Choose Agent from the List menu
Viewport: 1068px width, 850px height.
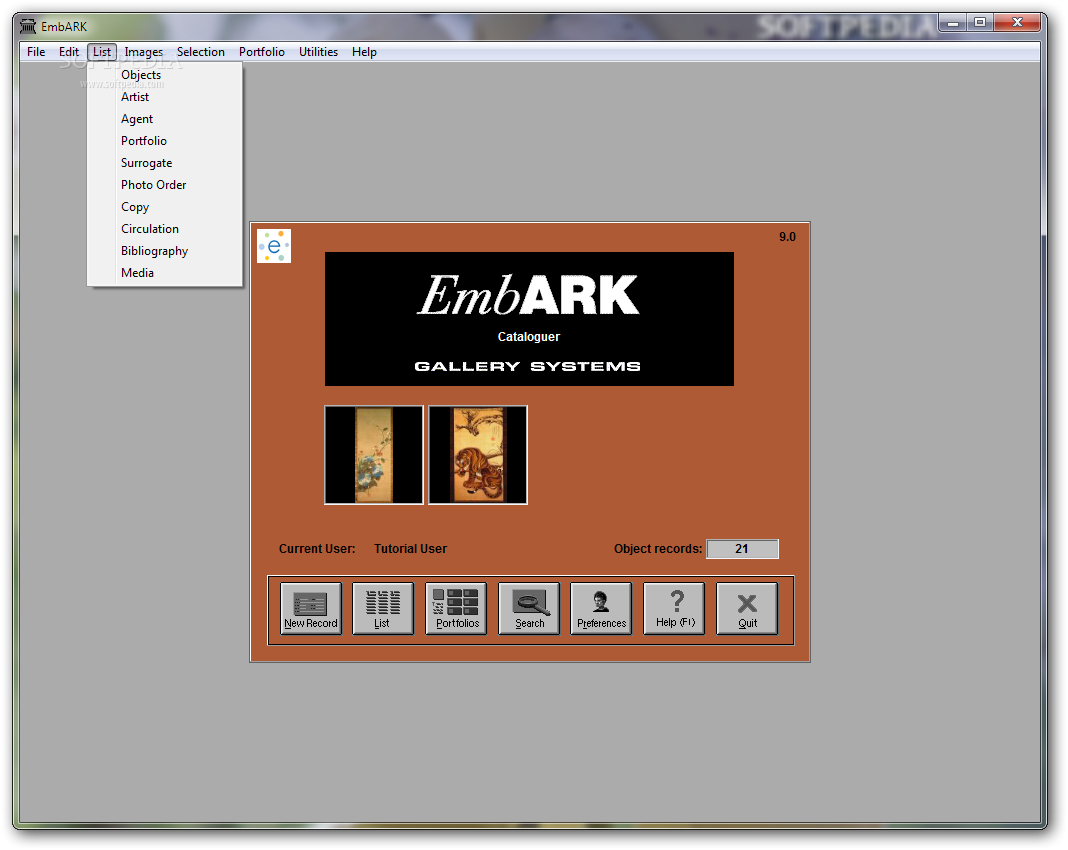click(165, 119)
